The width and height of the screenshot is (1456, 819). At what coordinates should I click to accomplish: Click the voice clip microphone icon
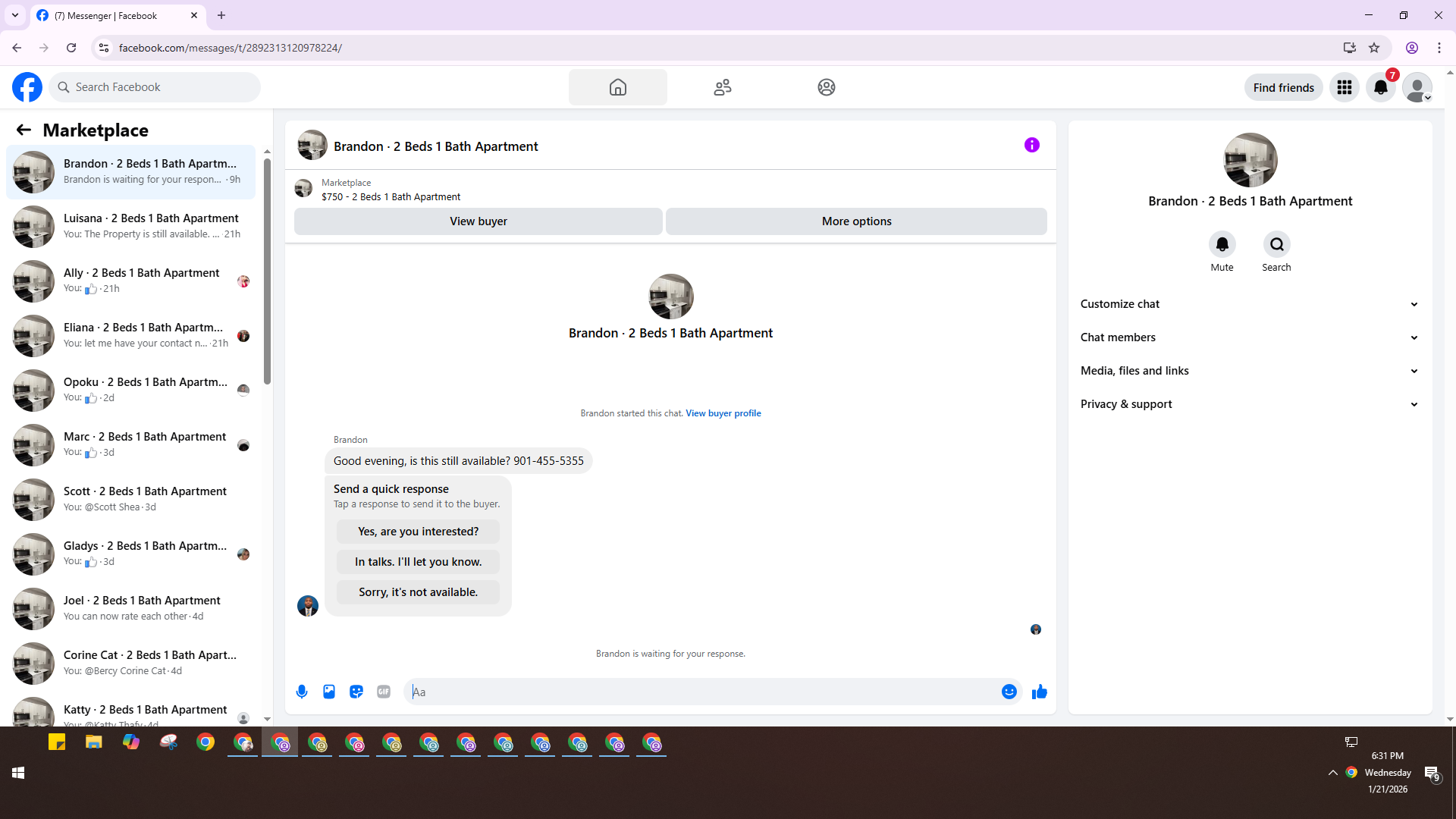click(x=302, y=692)
